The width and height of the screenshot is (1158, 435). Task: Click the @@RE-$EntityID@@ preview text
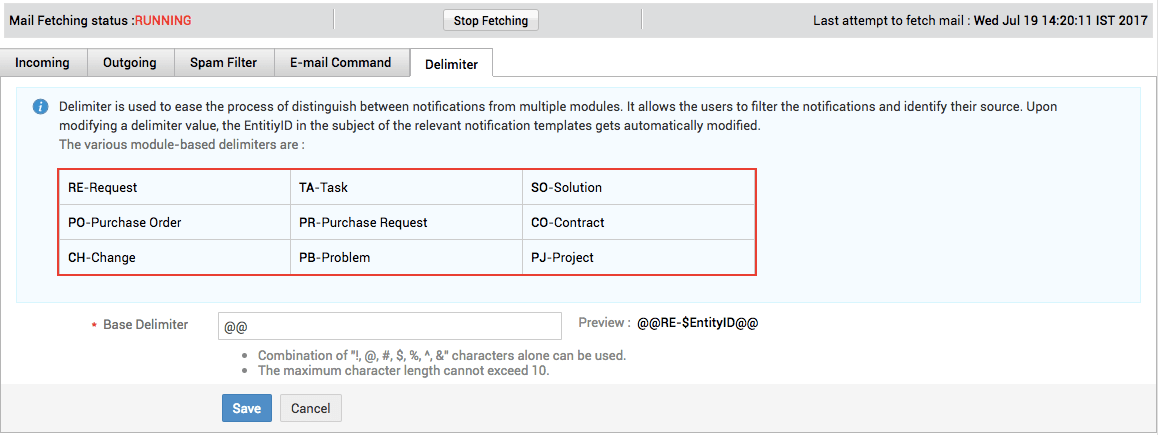coord(698,323)
